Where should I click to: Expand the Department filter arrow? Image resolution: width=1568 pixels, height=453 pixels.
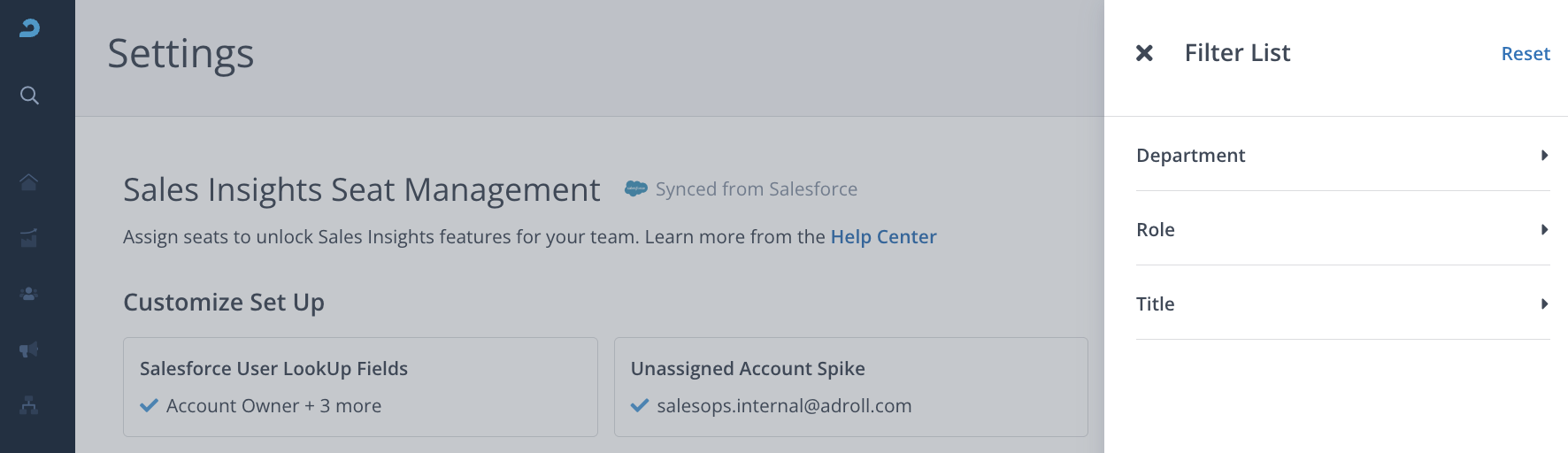(x=1544, y=156)
